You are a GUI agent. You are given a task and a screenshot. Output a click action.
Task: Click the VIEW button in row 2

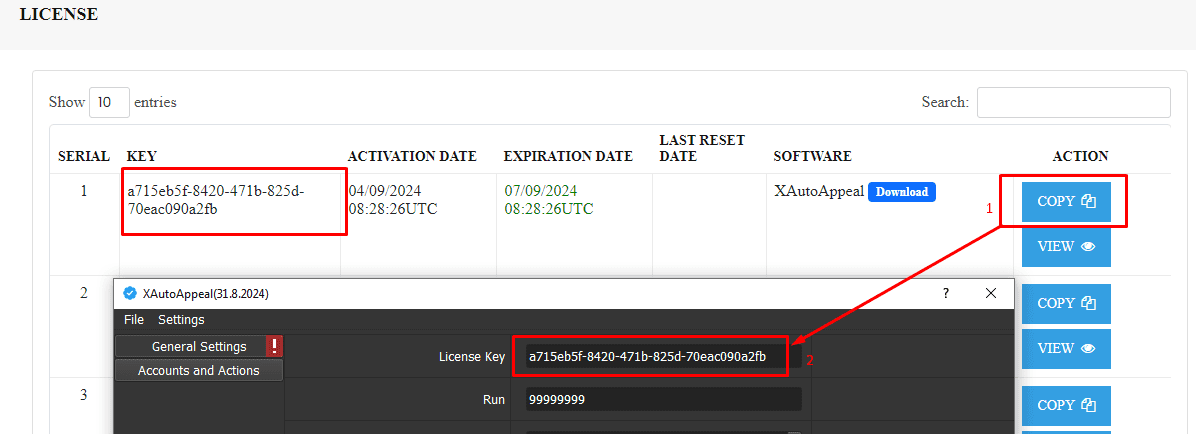(x=1066, y=349)
